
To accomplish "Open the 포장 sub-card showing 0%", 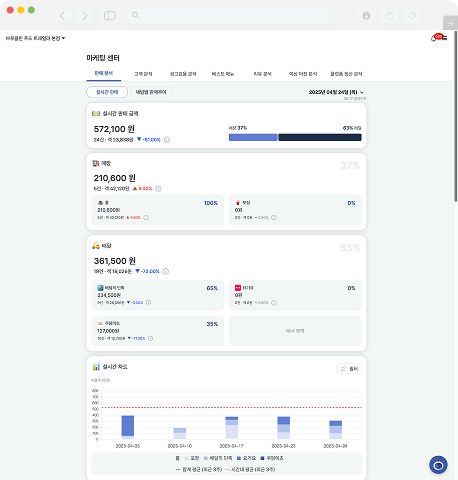I will [x=295, y=210].
